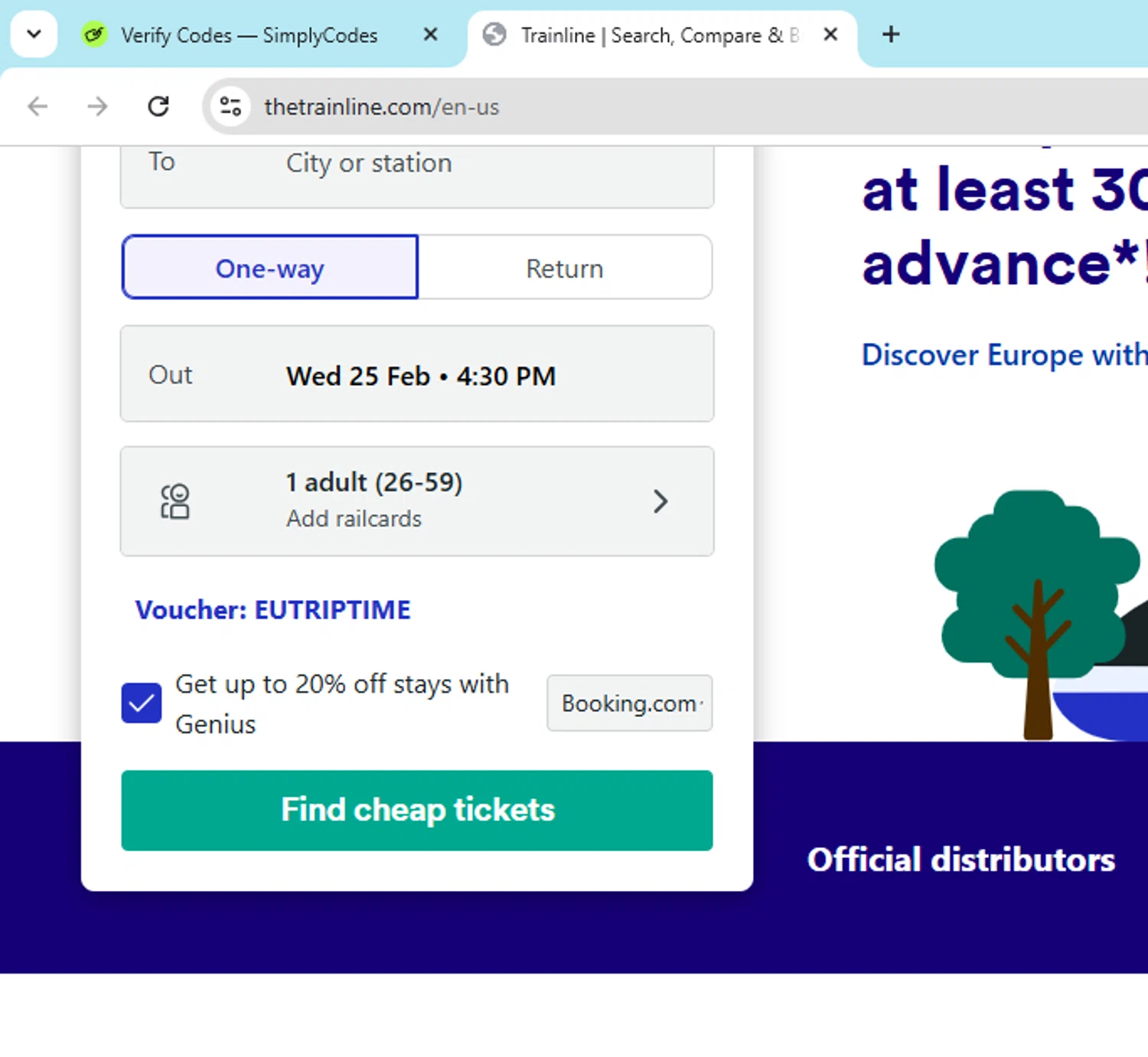Click the Voucher: EUTRIPTIME link

tap(273, 610)
